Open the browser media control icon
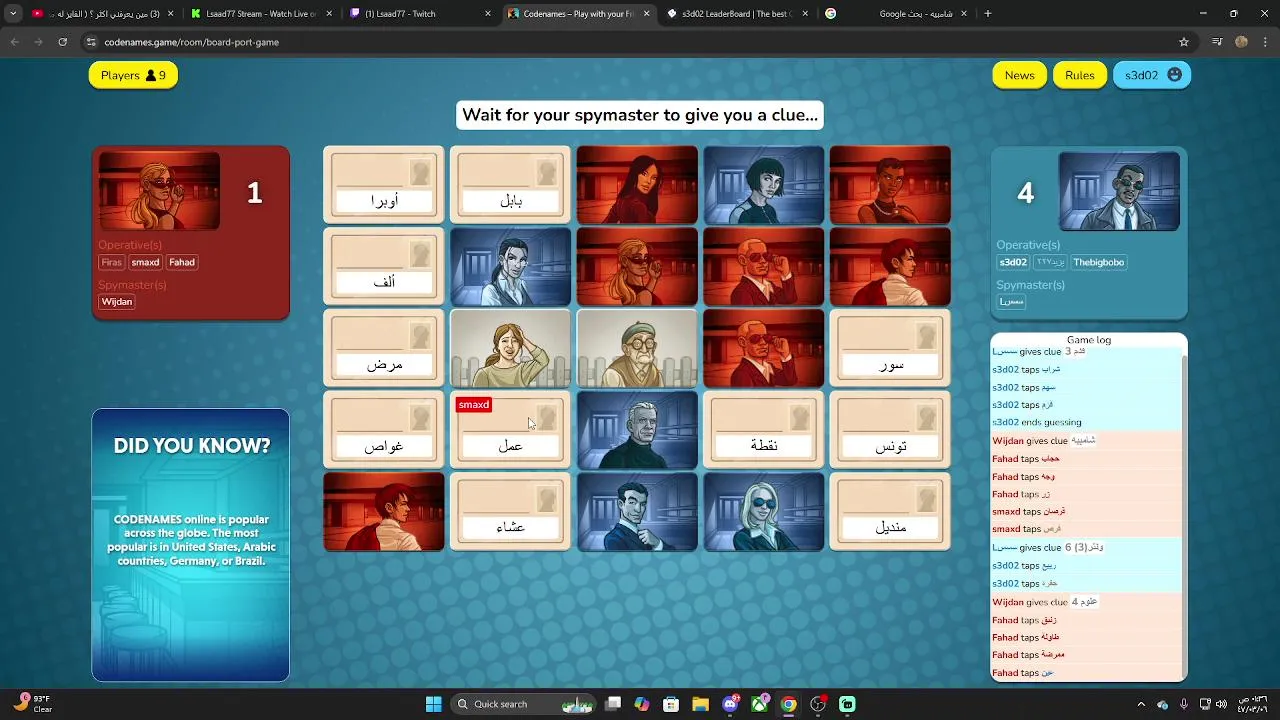Image resolution: width=1280 pixels, height=720 pixels. (x=1217, y=42)
